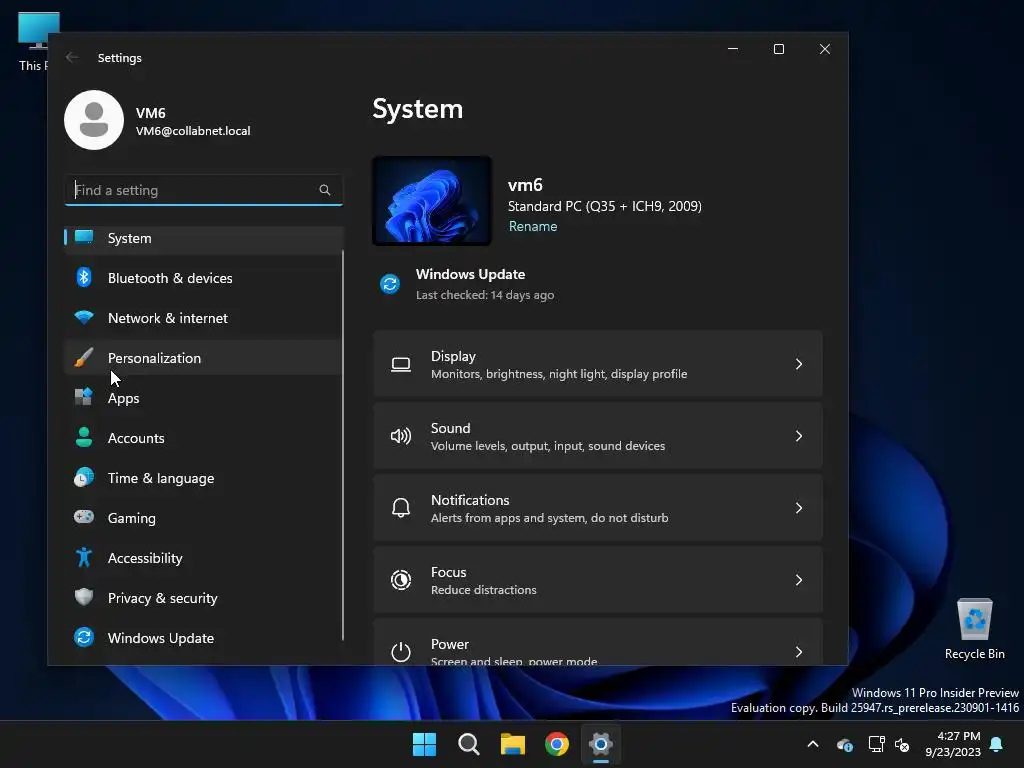Open Recycle Bin desktop icon

pyautogui.click(x=974, y=630)
